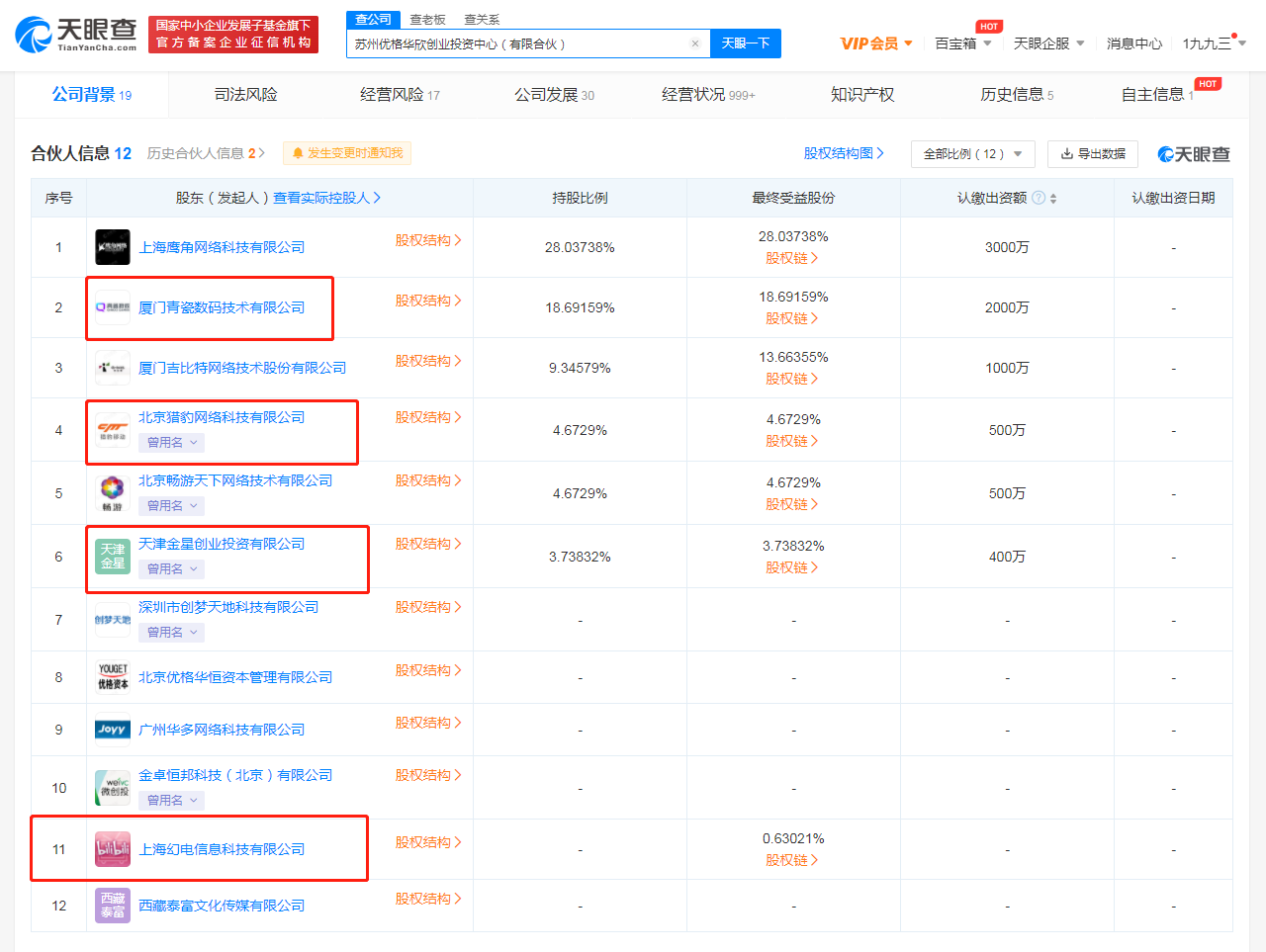This screenshot has height=952, width=1266.
Task: Clear the search box with the X icon
Action: coord(695,43)
